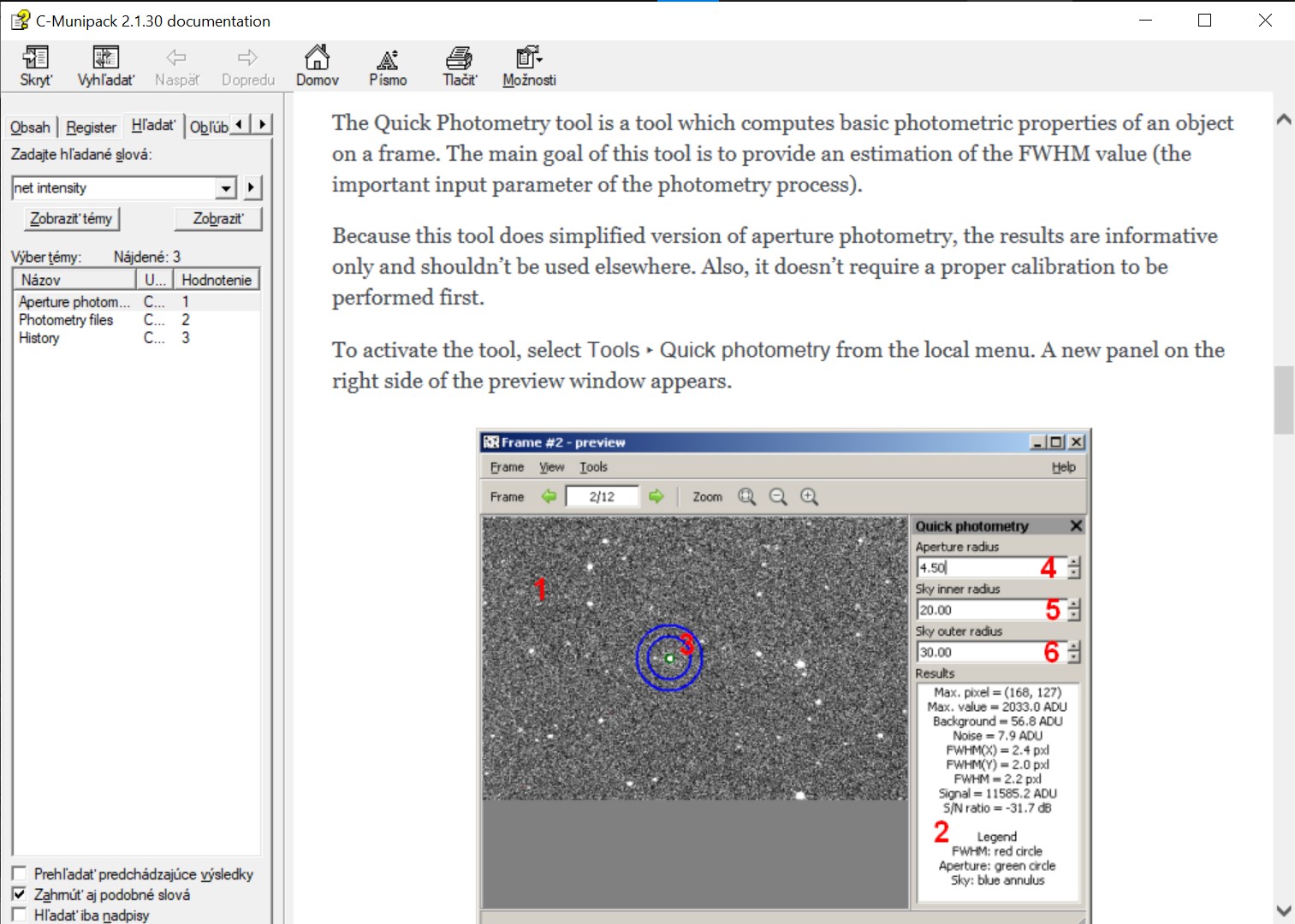Click the search words input field
This screenshot has width=1295, height=924.
coord(114,188)
